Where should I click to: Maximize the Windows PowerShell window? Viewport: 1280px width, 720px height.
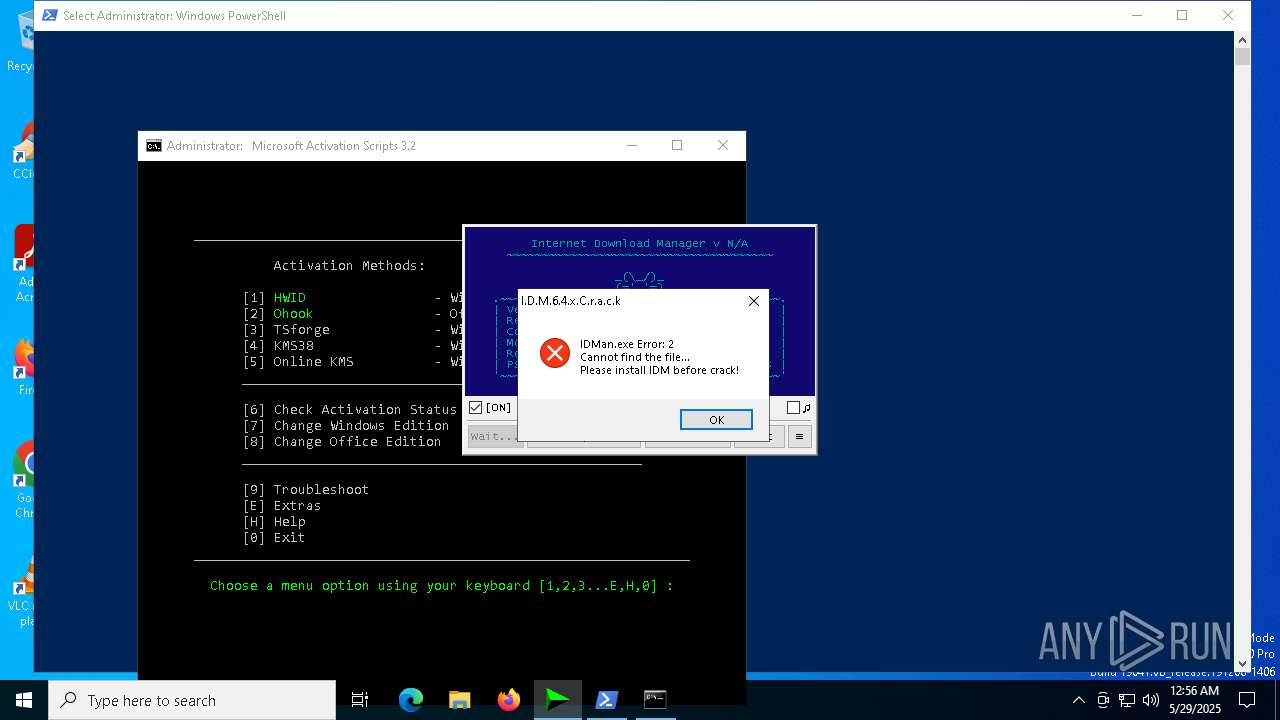click(1182, 15)
